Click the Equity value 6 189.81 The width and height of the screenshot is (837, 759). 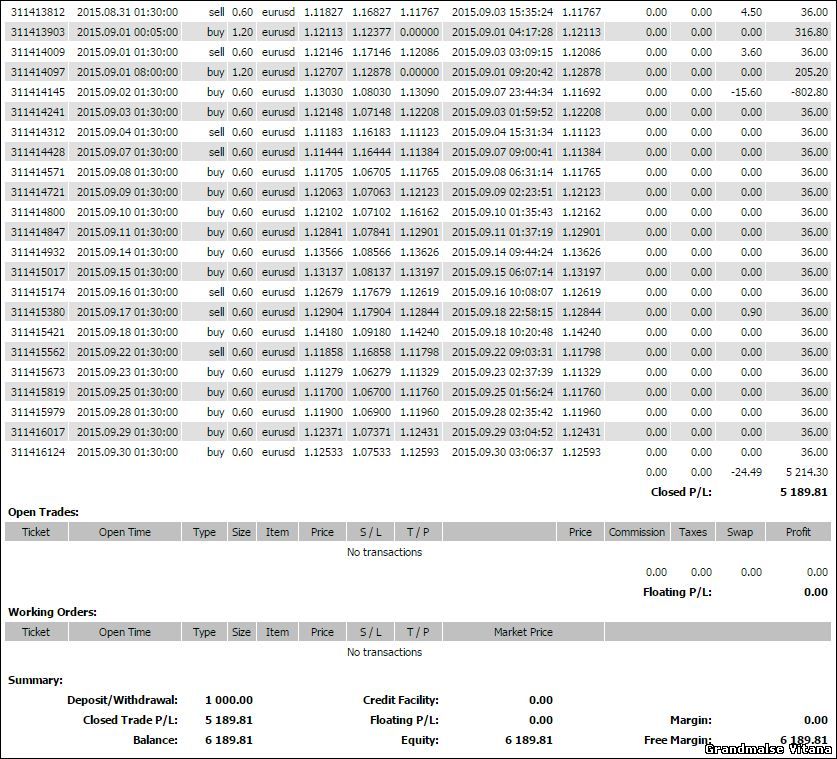pos(529,740)
